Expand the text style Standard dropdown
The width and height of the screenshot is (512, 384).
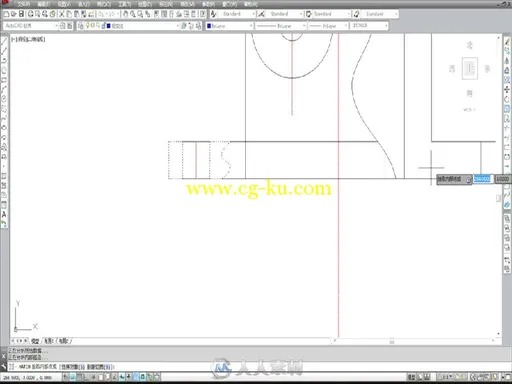coord(253,14)
